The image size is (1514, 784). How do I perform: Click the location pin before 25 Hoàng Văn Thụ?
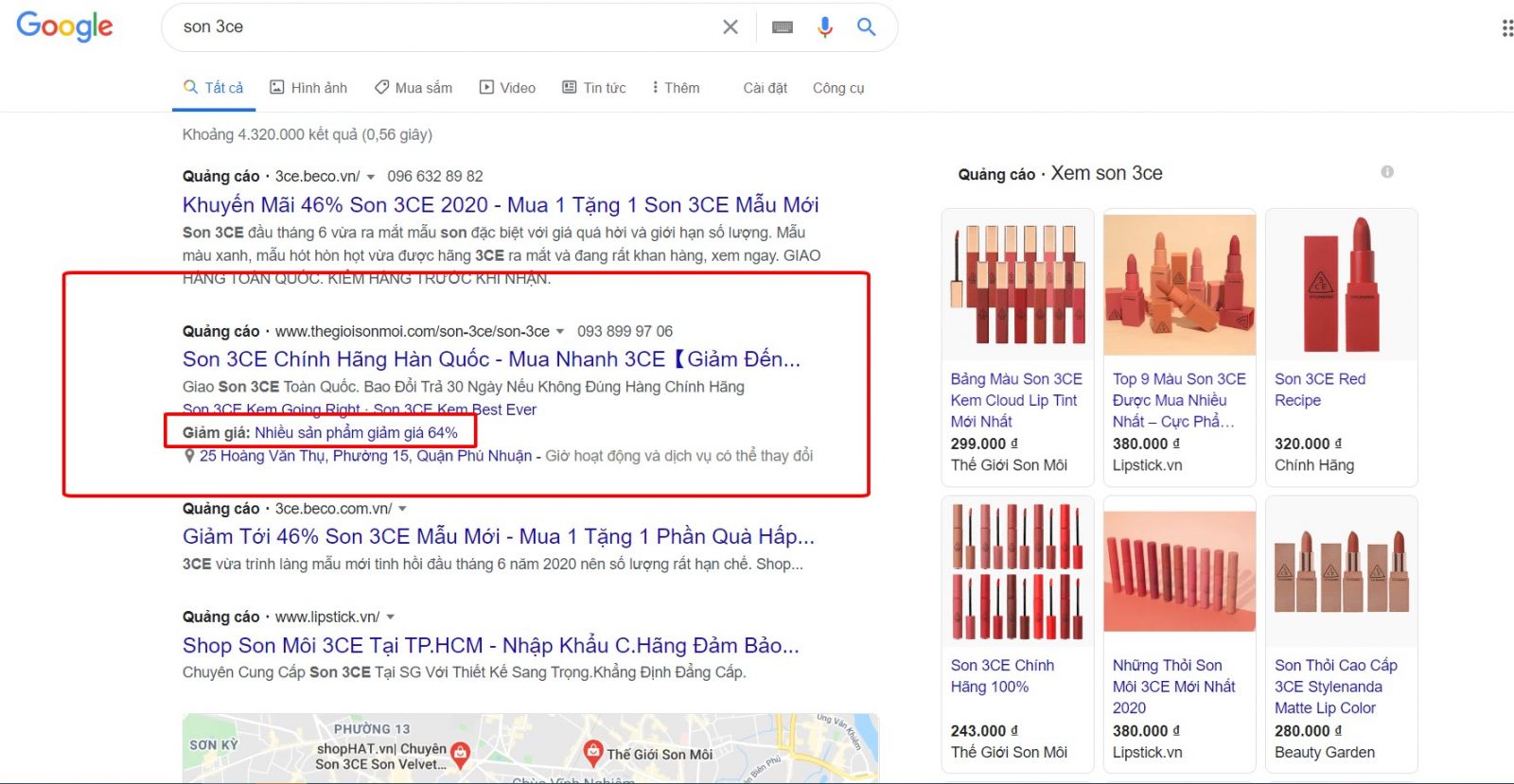click(189, 456)
